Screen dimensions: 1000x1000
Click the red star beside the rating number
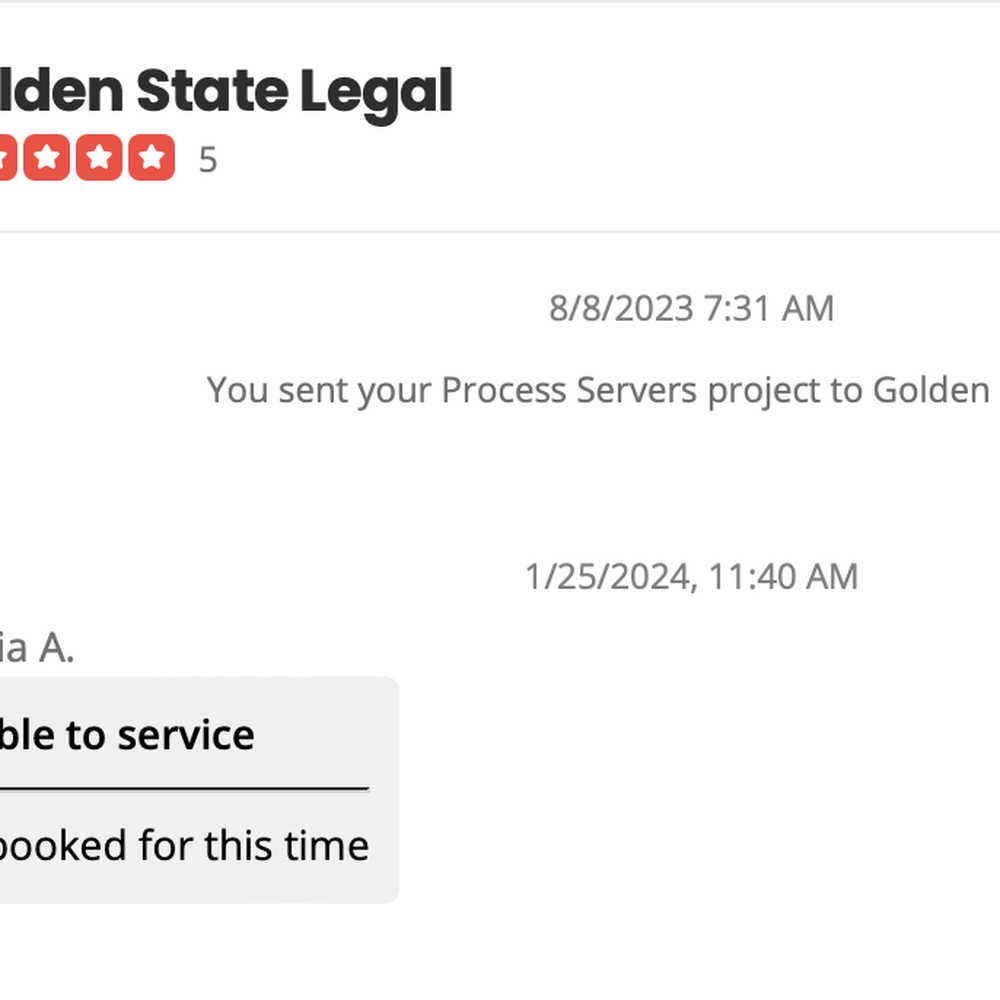[150, 157]
